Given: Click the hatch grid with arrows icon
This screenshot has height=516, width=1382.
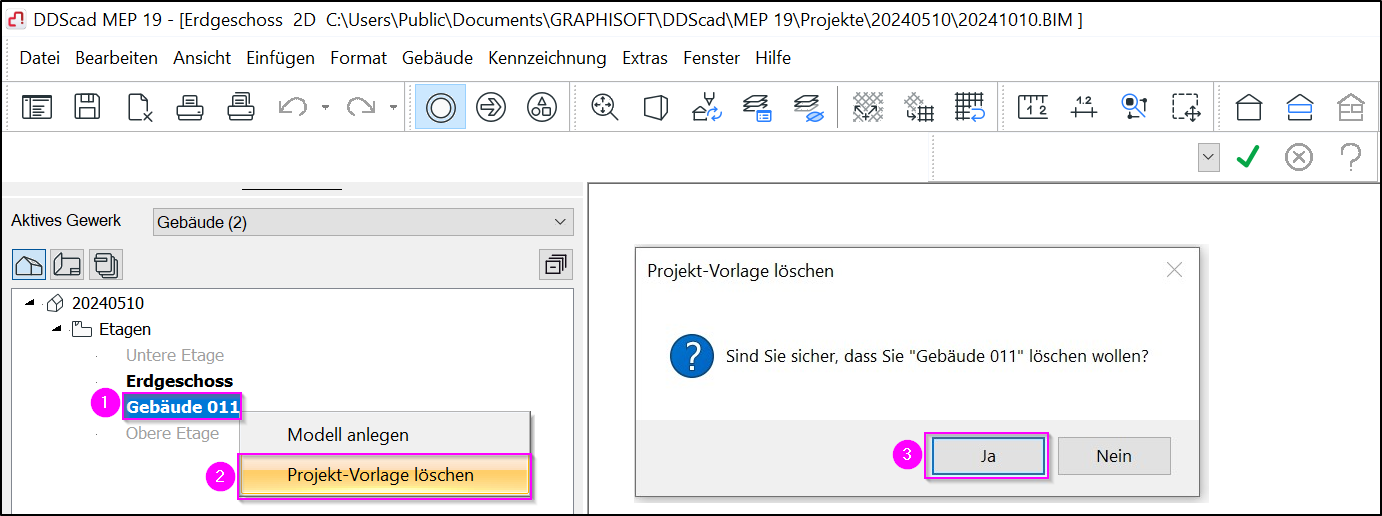Looking at the screenshot, I should [867, 107].
